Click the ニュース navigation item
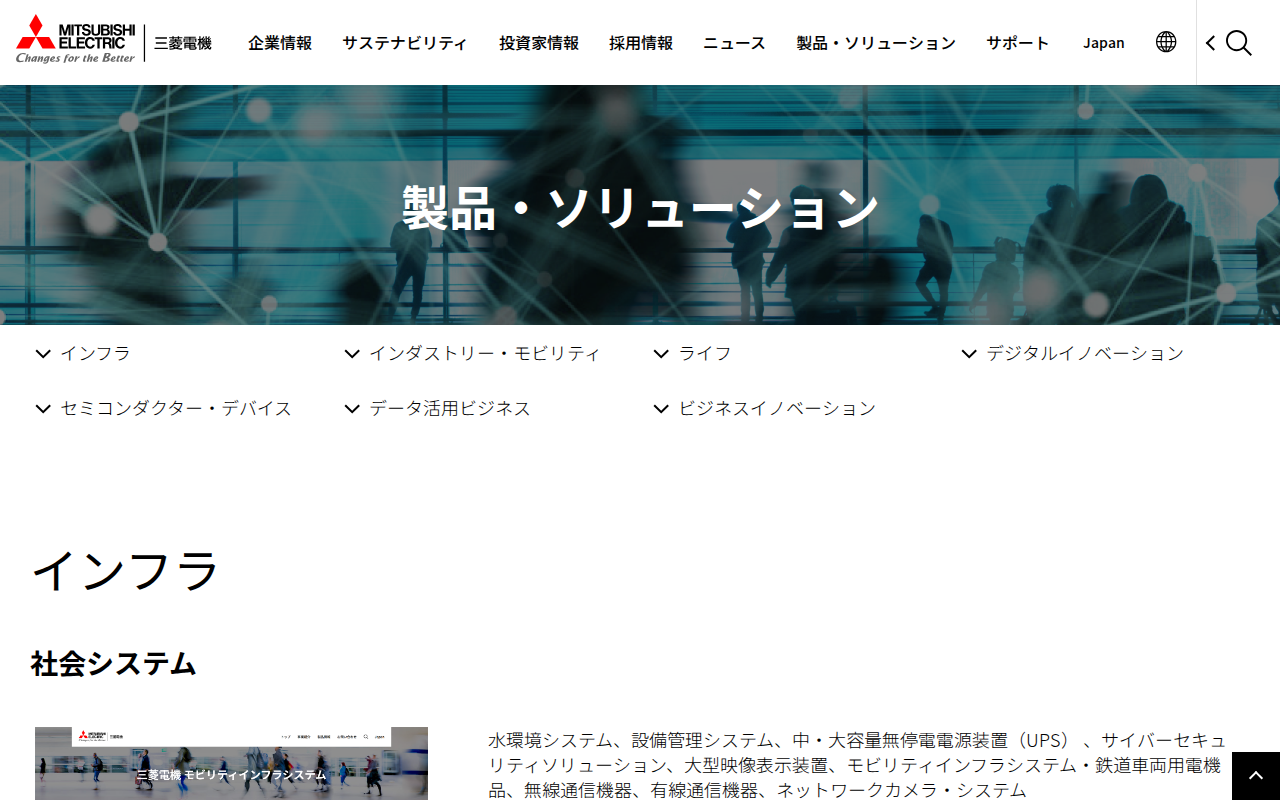The width and height of the screenshot is (1280, 800). (x=733, y=43)
